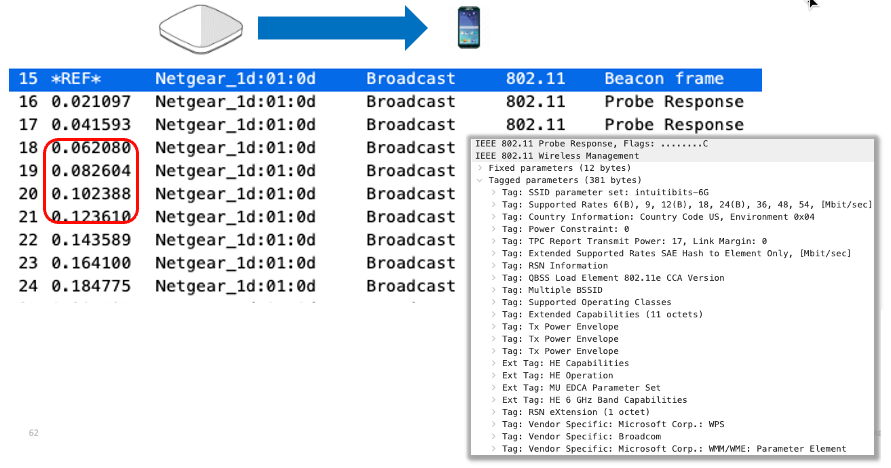Image resolution: width=891 pixels, height=468 pixels.
Task: Expand the Multiple BSSID tag
Action: click(x=494, y=290)
